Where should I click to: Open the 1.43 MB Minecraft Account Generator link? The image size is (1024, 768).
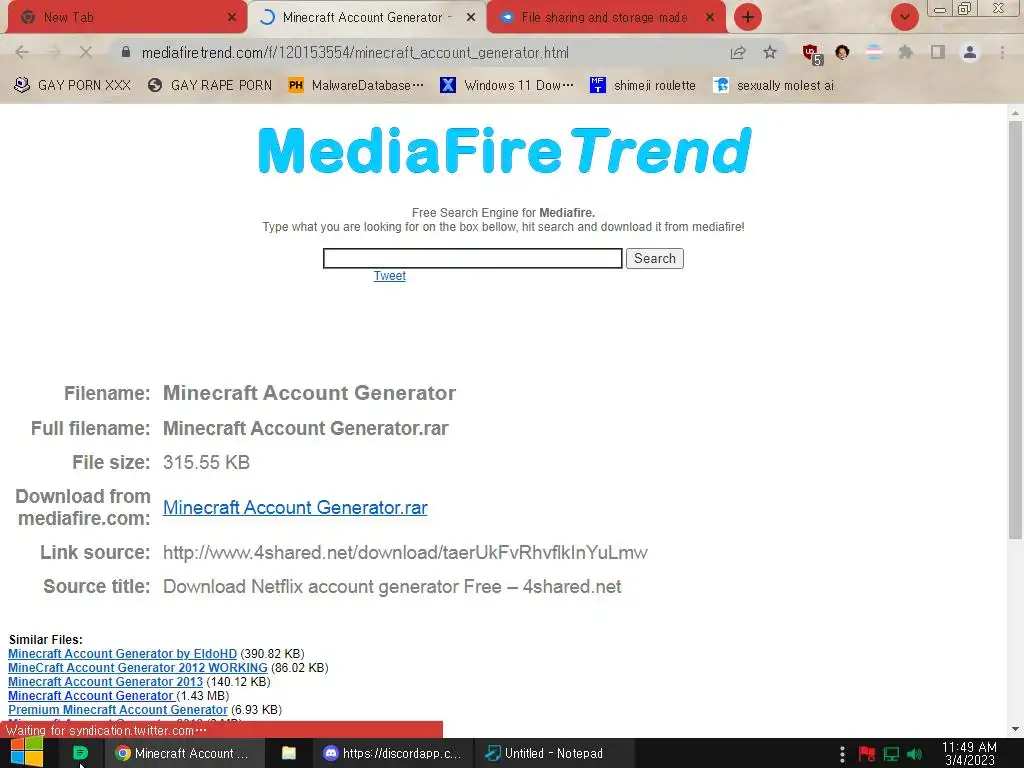[91, 696]
